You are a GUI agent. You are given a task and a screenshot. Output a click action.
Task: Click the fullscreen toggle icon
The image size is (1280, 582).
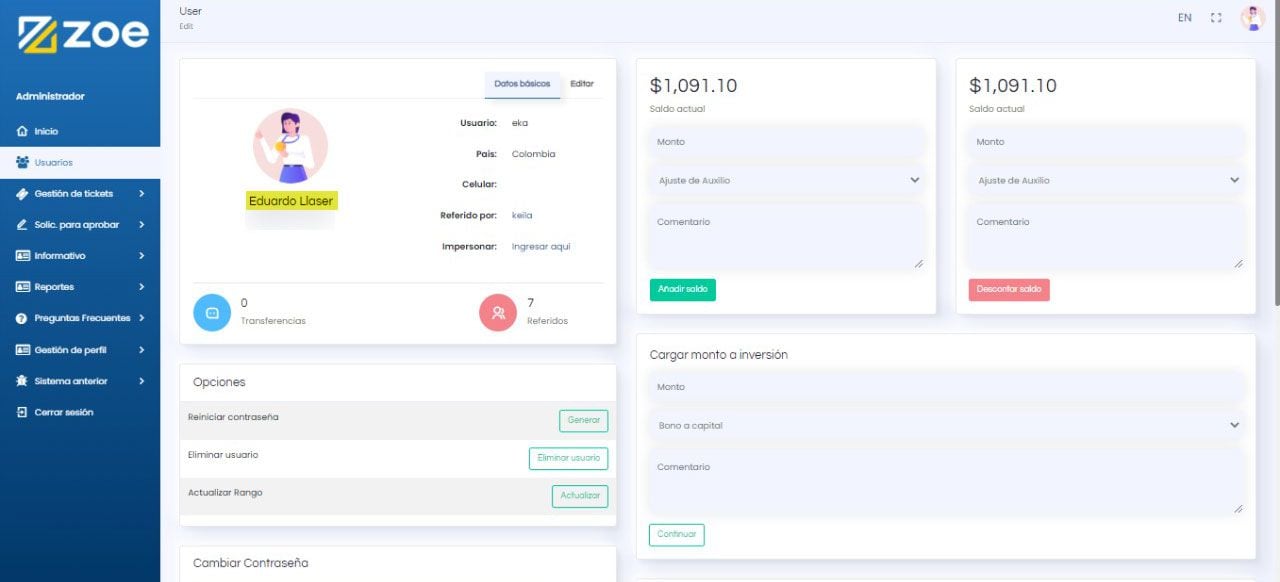point(1216,18)
